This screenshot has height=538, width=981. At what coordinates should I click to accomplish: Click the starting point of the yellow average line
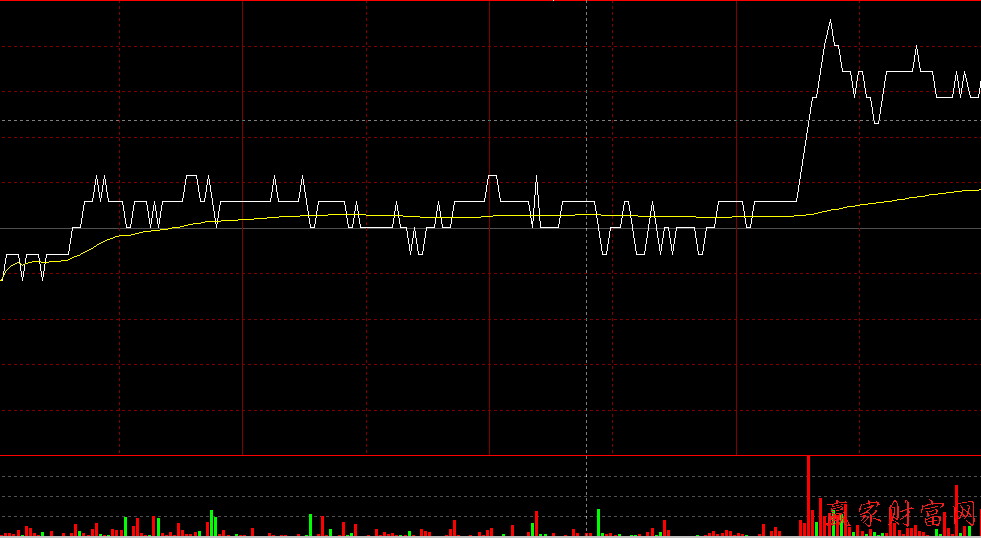[2, 280]
